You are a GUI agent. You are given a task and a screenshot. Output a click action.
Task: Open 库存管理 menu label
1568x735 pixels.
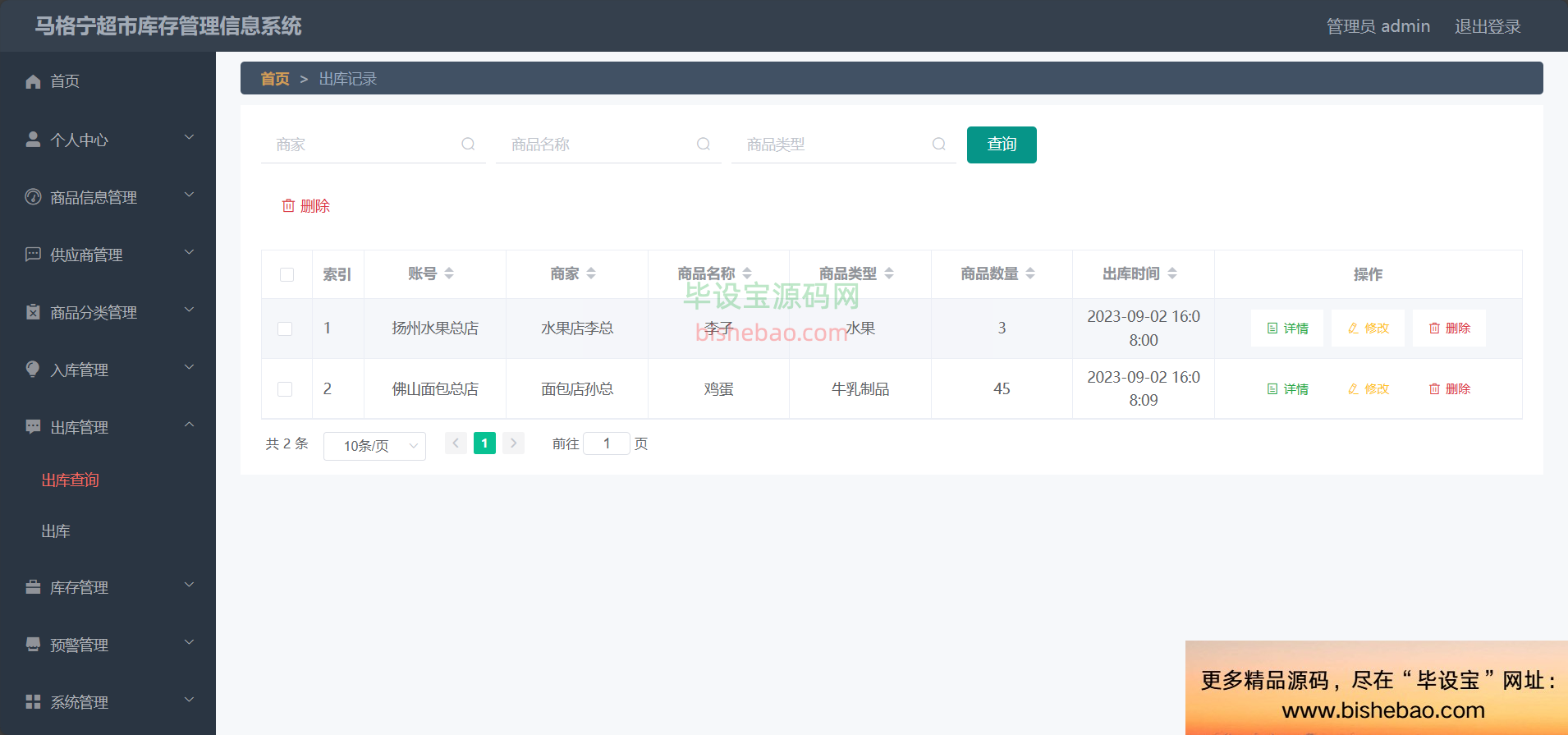pos(79,587)
